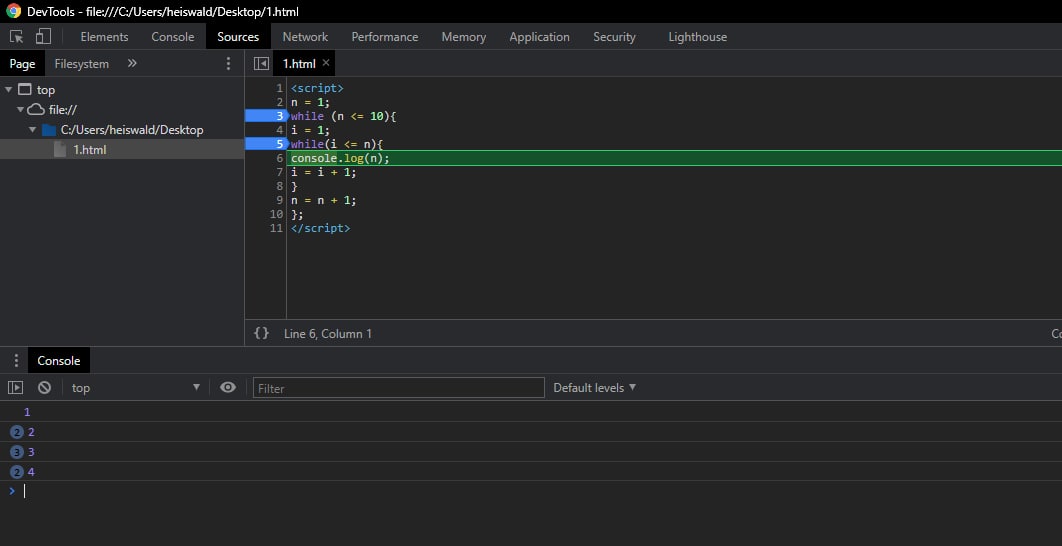Collapse the top frame tree node
The width and height of the screenshot is (1062, 546).
tap(8, 89)
